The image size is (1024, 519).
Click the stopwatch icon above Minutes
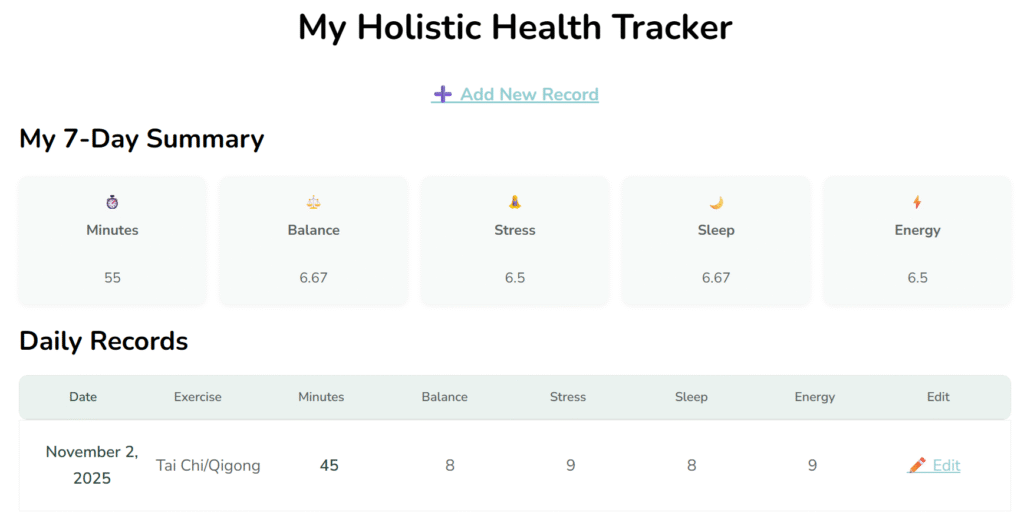[x=112, y=202]
